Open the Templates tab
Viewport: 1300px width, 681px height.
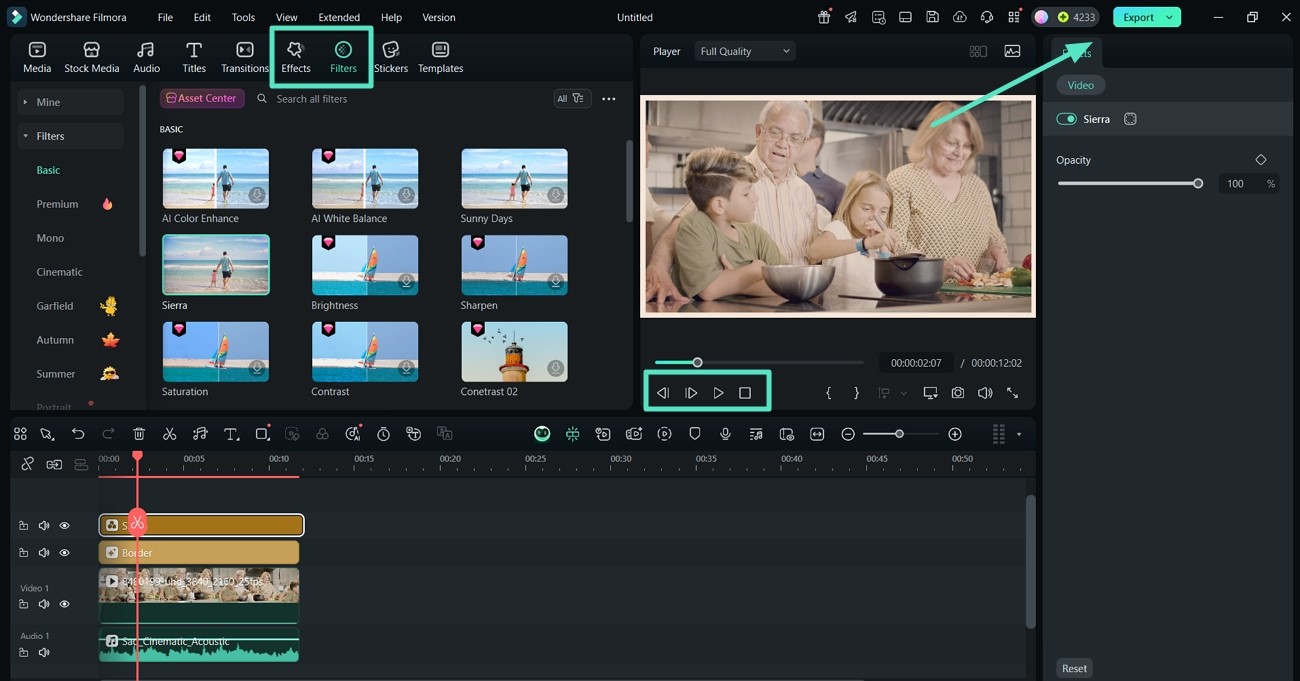[440, 58]
